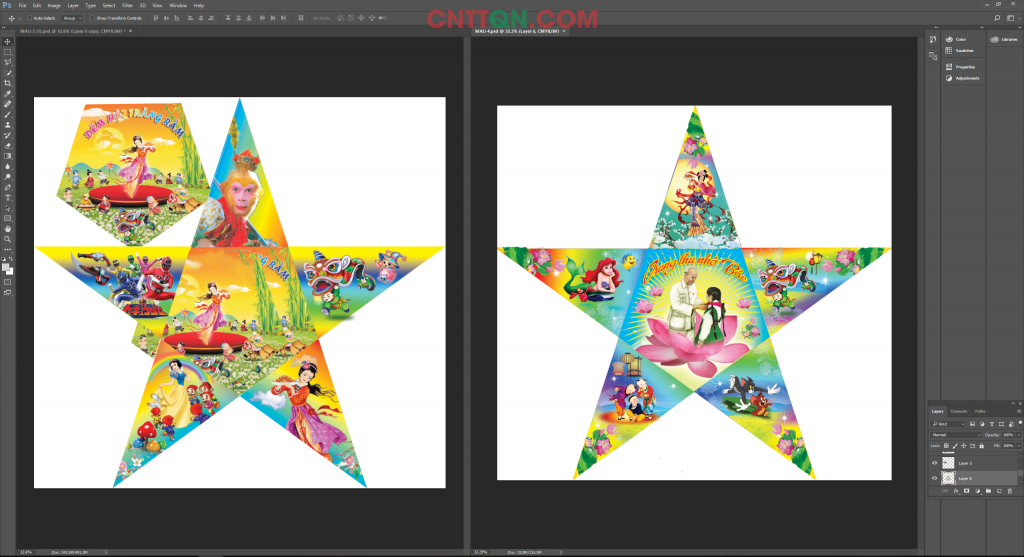Click Auto-Align Layers icon in options bar
Image resolution: width=1024 pixels, height=557 pixels.
(x=301, y=18)
